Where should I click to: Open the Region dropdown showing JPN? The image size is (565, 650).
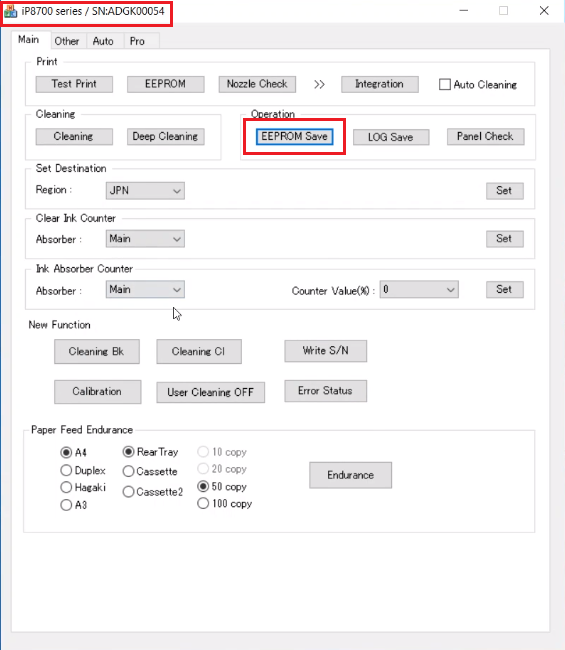click(x=145, y=191)
